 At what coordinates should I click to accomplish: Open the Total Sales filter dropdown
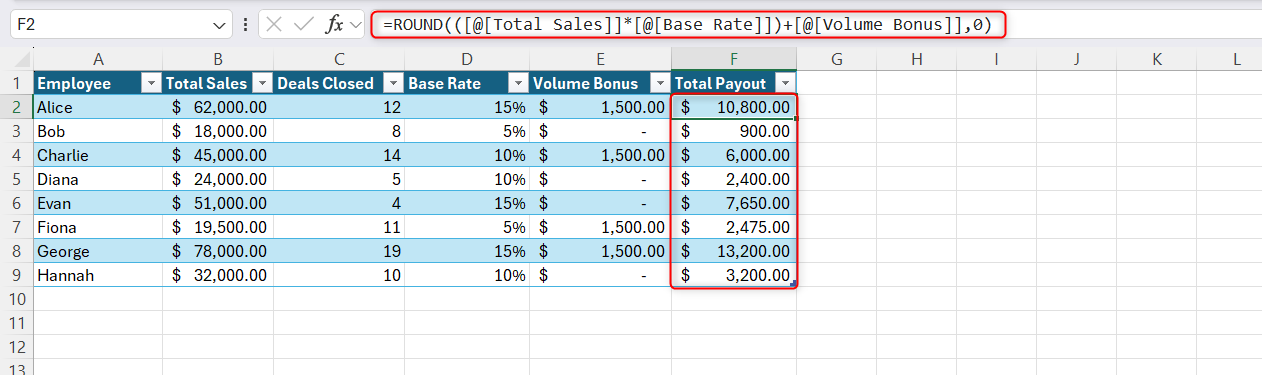point(262,84)
